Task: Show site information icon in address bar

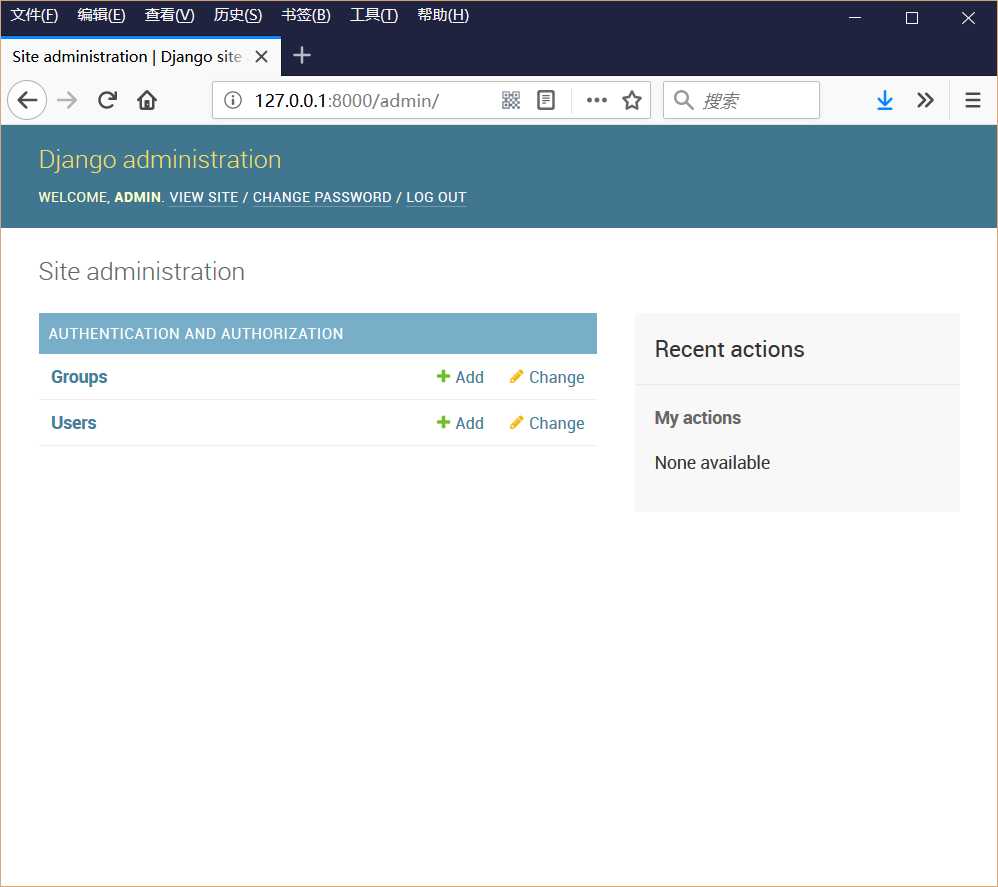Action: tap(233, 101)
